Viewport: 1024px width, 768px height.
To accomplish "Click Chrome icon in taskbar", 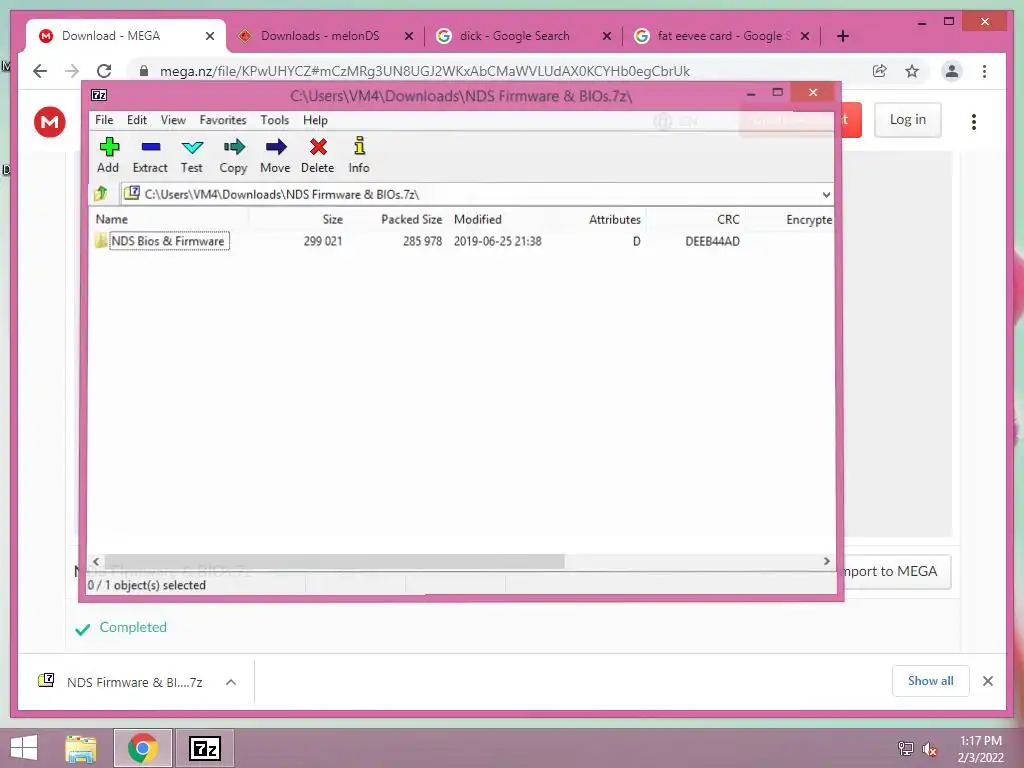I will [x=142, y=748].
